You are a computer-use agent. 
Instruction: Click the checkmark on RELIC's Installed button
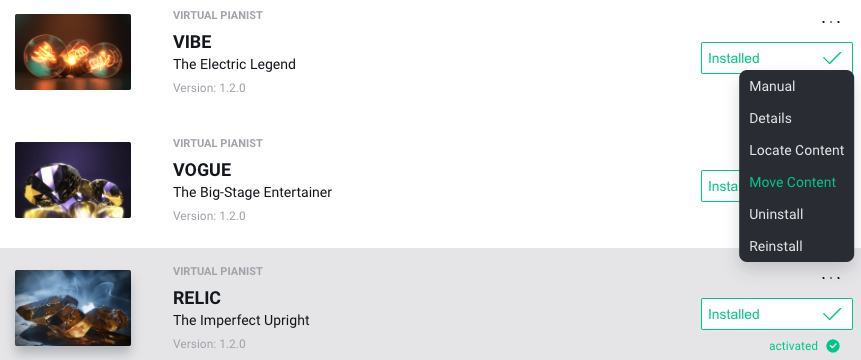click(x=832, y=314)
